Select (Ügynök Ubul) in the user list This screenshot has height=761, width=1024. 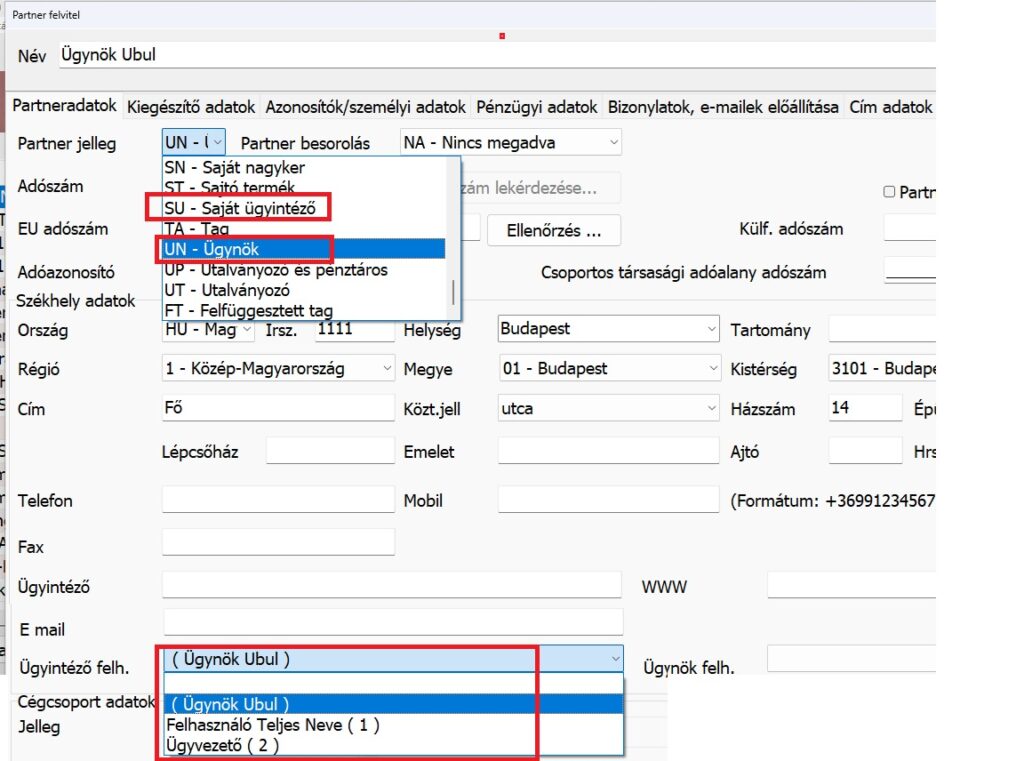coord(394,704)
